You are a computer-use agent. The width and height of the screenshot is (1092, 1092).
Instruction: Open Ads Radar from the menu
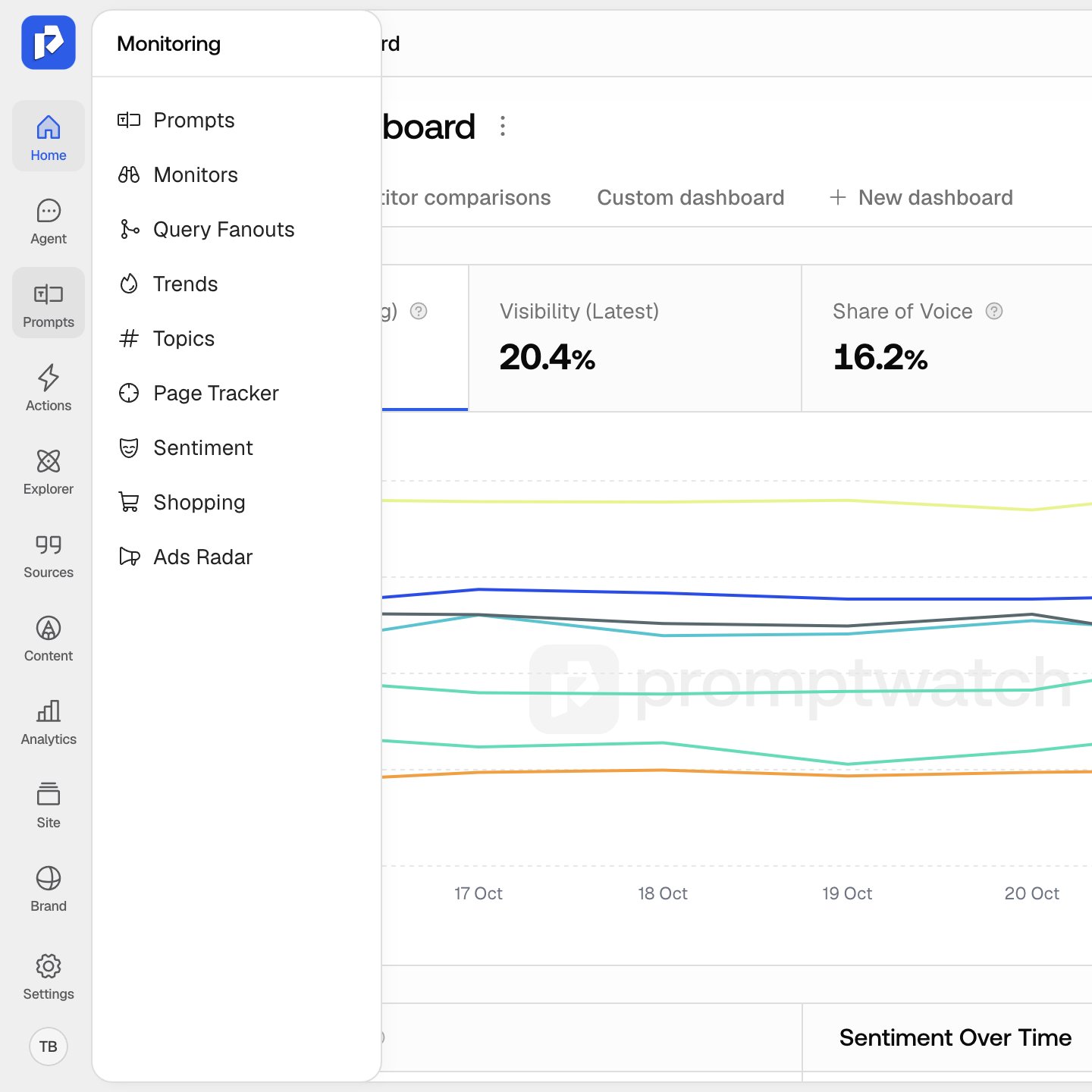(237, 557)
